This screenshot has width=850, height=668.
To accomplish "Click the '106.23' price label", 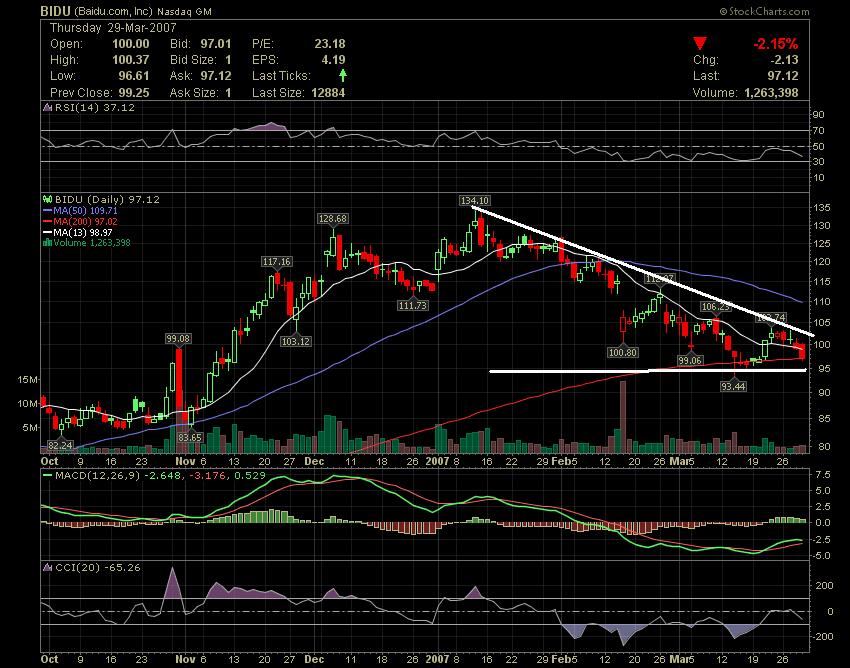I will (716, 307).
